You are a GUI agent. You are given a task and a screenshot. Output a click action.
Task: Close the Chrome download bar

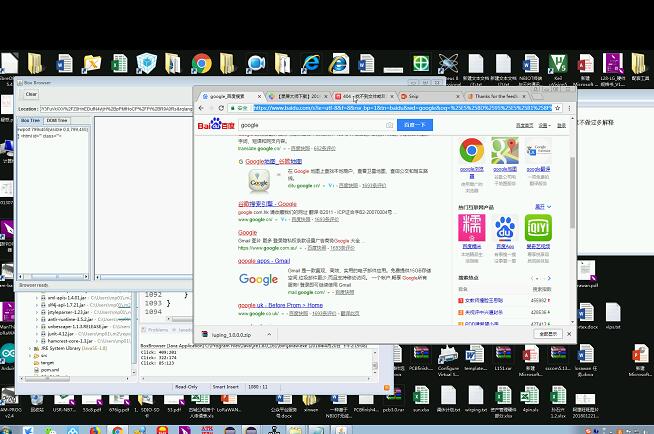coord(569,334)
